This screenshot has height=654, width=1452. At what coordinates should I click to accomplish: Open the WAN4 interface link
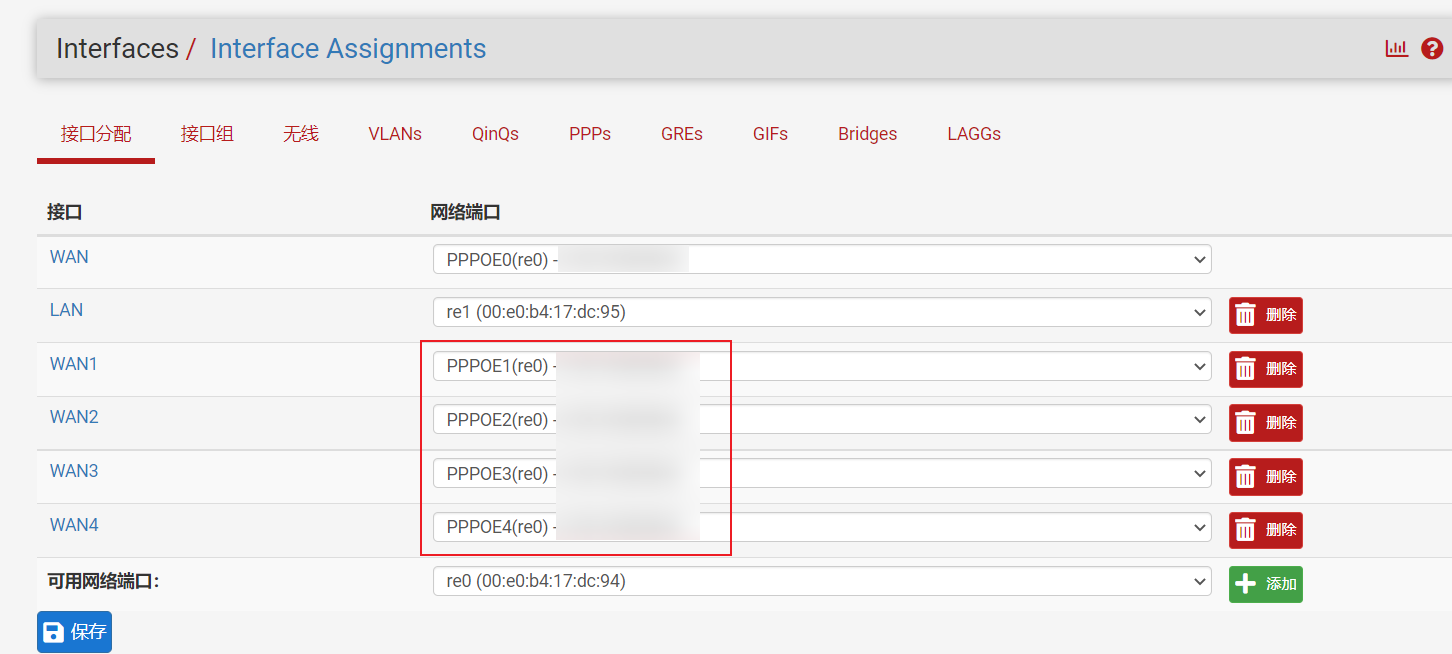(74, 525)
